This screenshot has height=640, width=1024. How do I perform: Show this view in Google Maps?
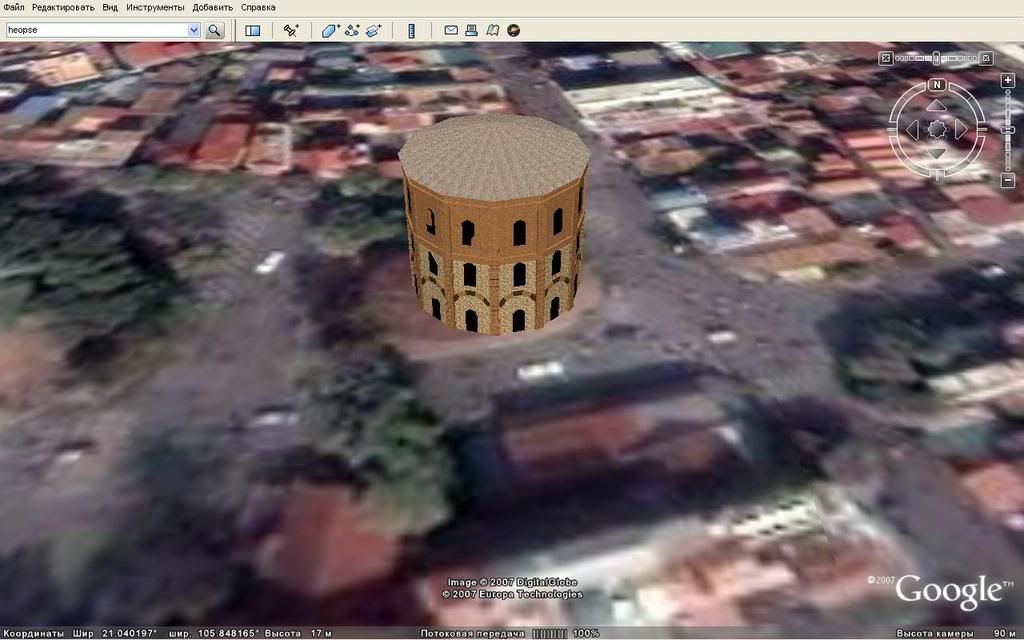[x=492, y=30]
